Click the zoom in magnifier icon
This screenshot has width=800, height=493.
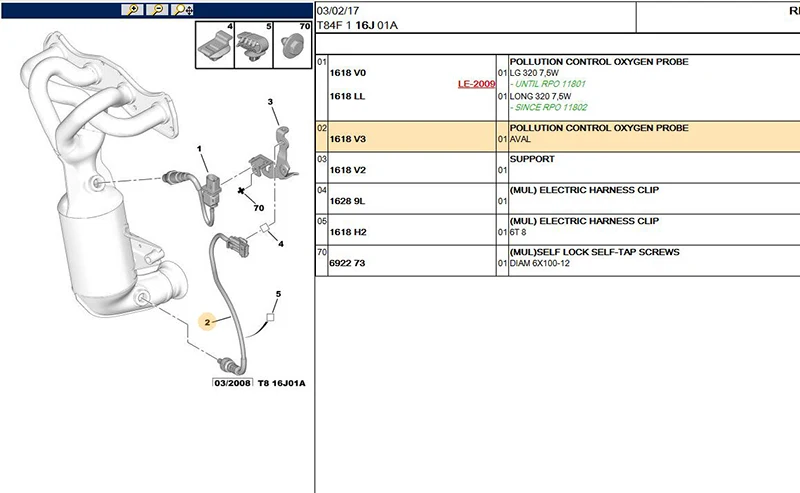(x=132, y=10)
